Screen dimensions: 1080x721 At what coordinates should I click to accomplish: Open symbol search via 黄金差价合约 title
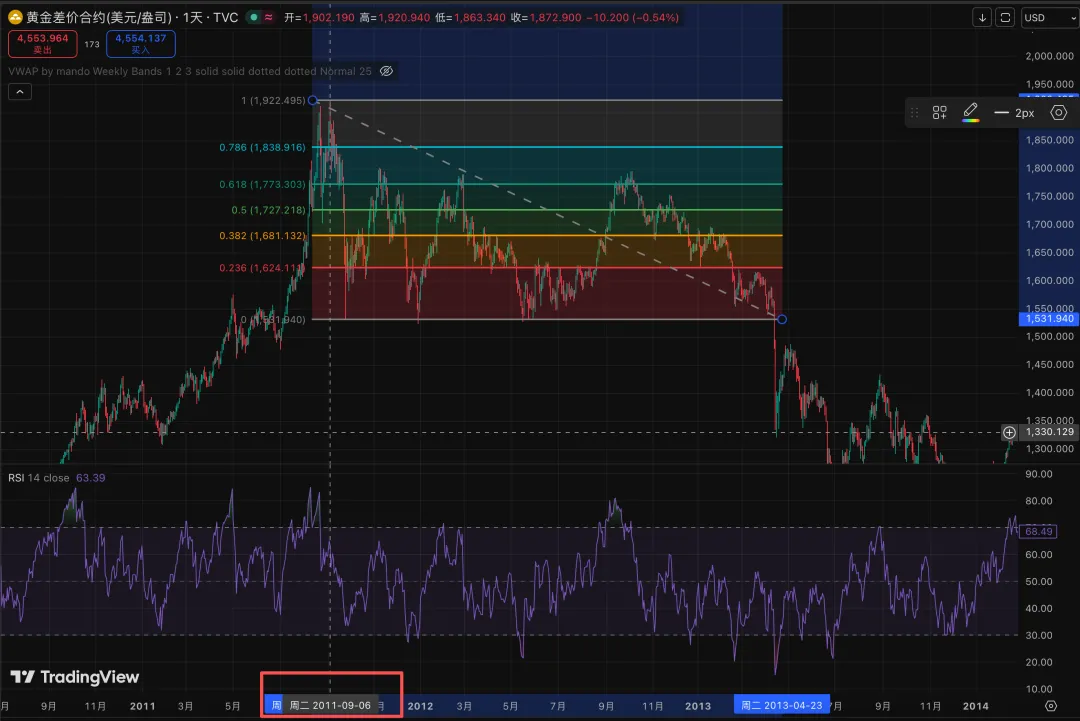(x=98, y=17)
